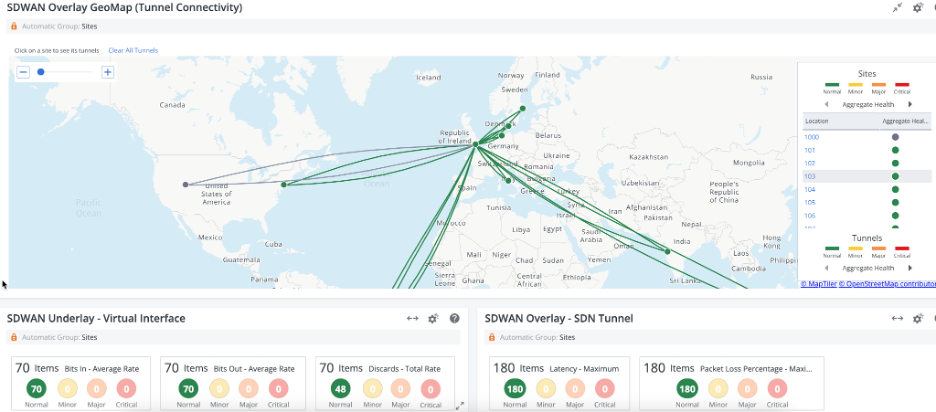This screenshot has height=412, width=936.
Task: Filter Latency by the Normal 180 badge
Action: click(515, 389)
